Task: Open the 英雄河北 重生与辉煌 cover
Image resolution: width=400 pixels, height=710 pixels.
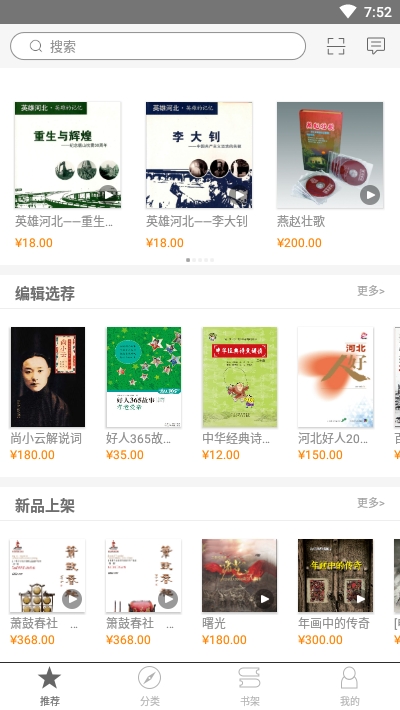Action: coord(68,155)
